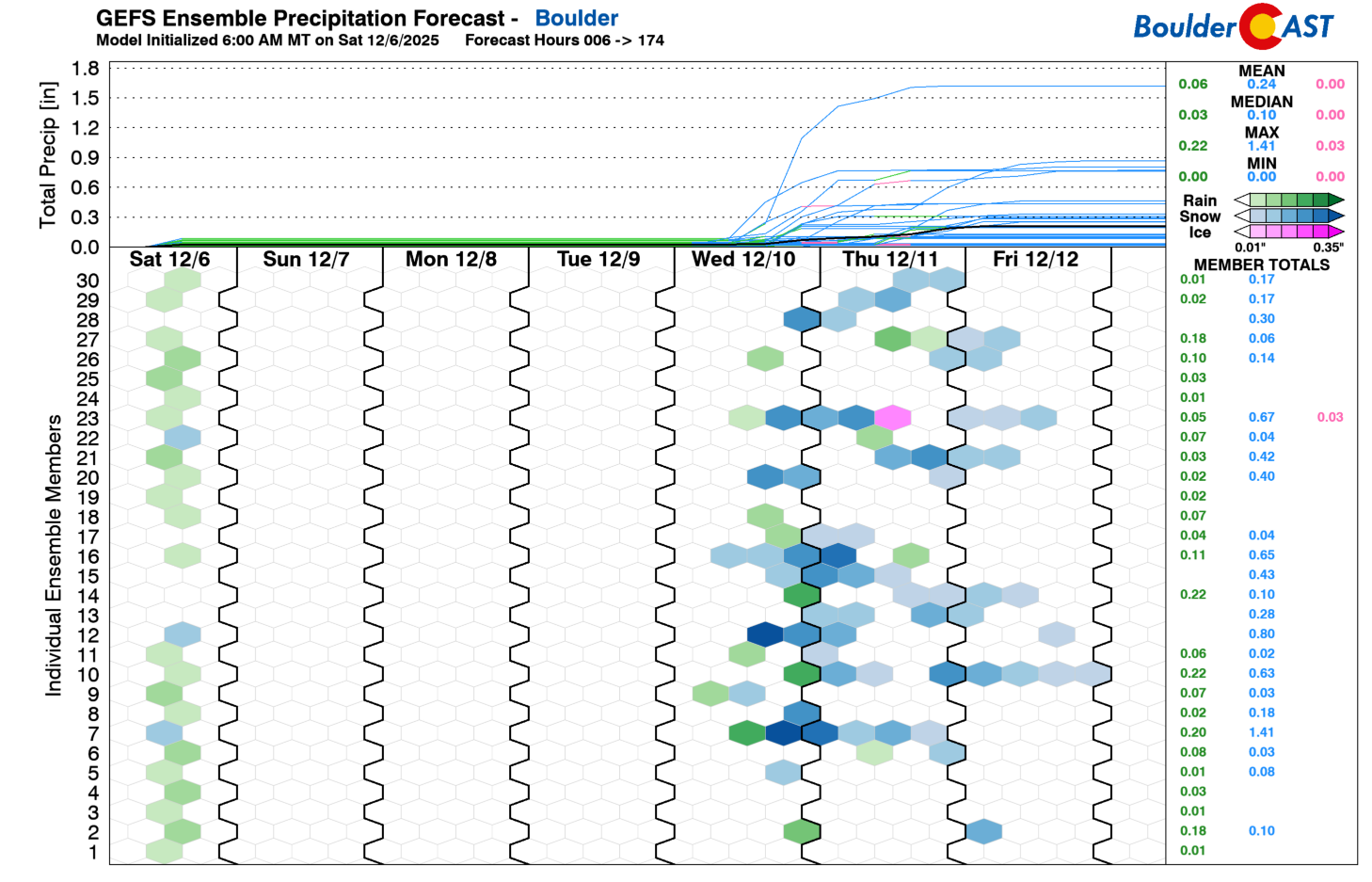Screen dimensions: 1372x882
Task: Select the dark blue hexagon in member 28 row
Action: [x=802, y=319]
